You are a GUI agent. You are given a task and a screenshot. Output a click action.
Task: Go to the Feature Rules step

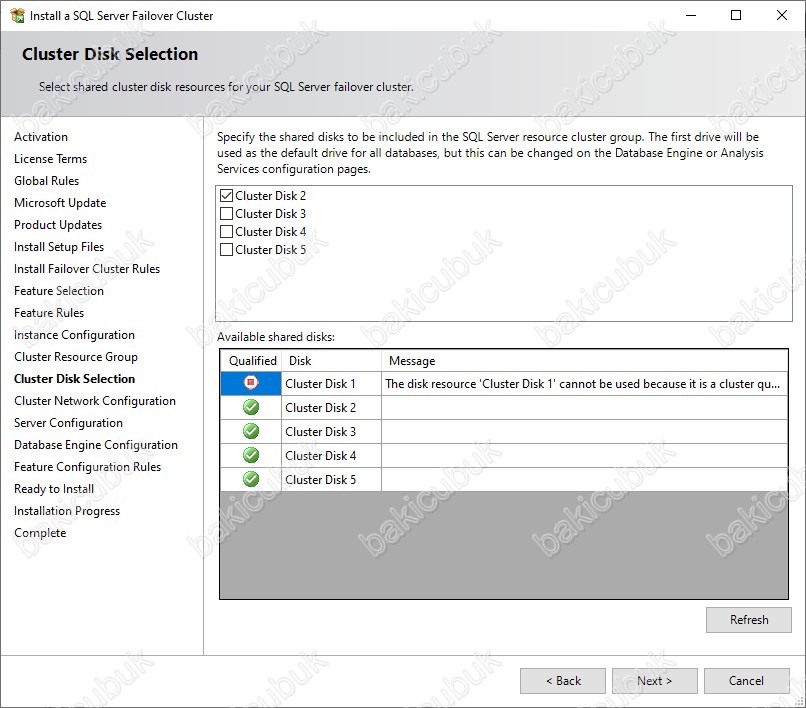coord(49,313)
